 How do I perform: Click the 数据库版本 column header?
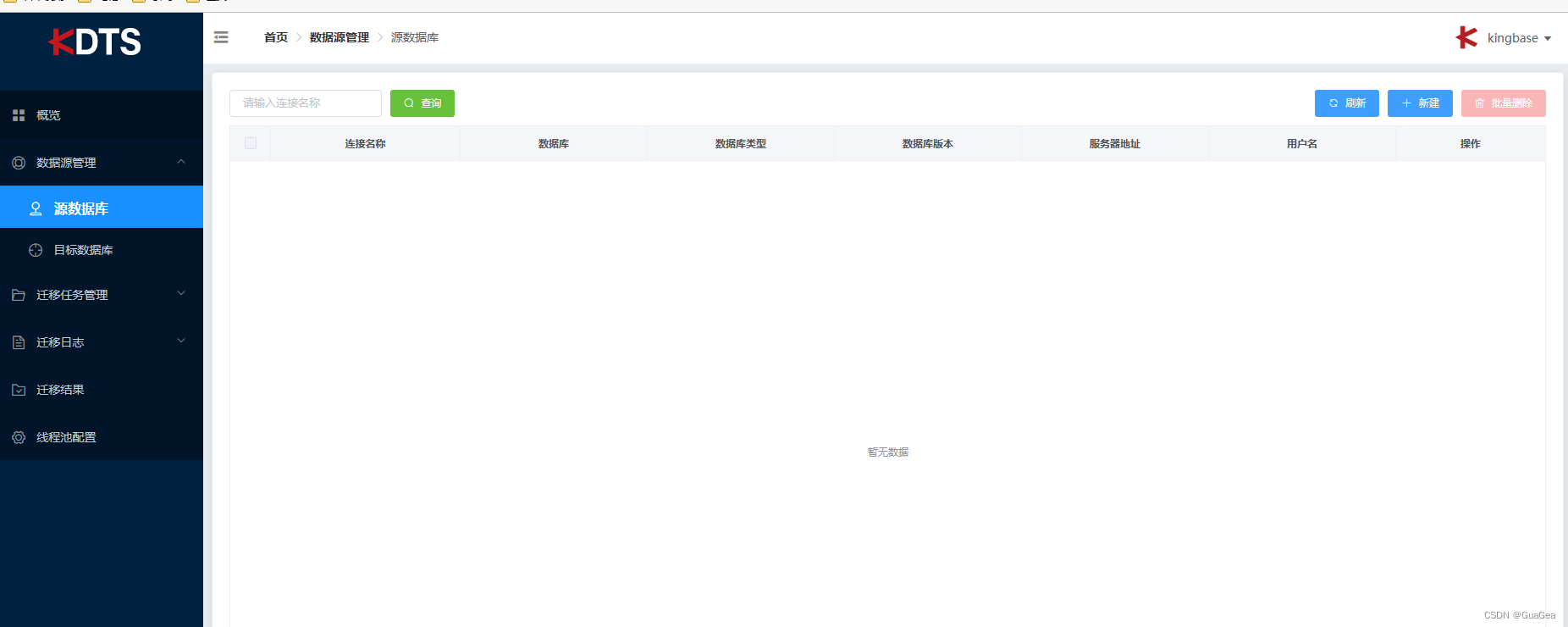point(928,144)
